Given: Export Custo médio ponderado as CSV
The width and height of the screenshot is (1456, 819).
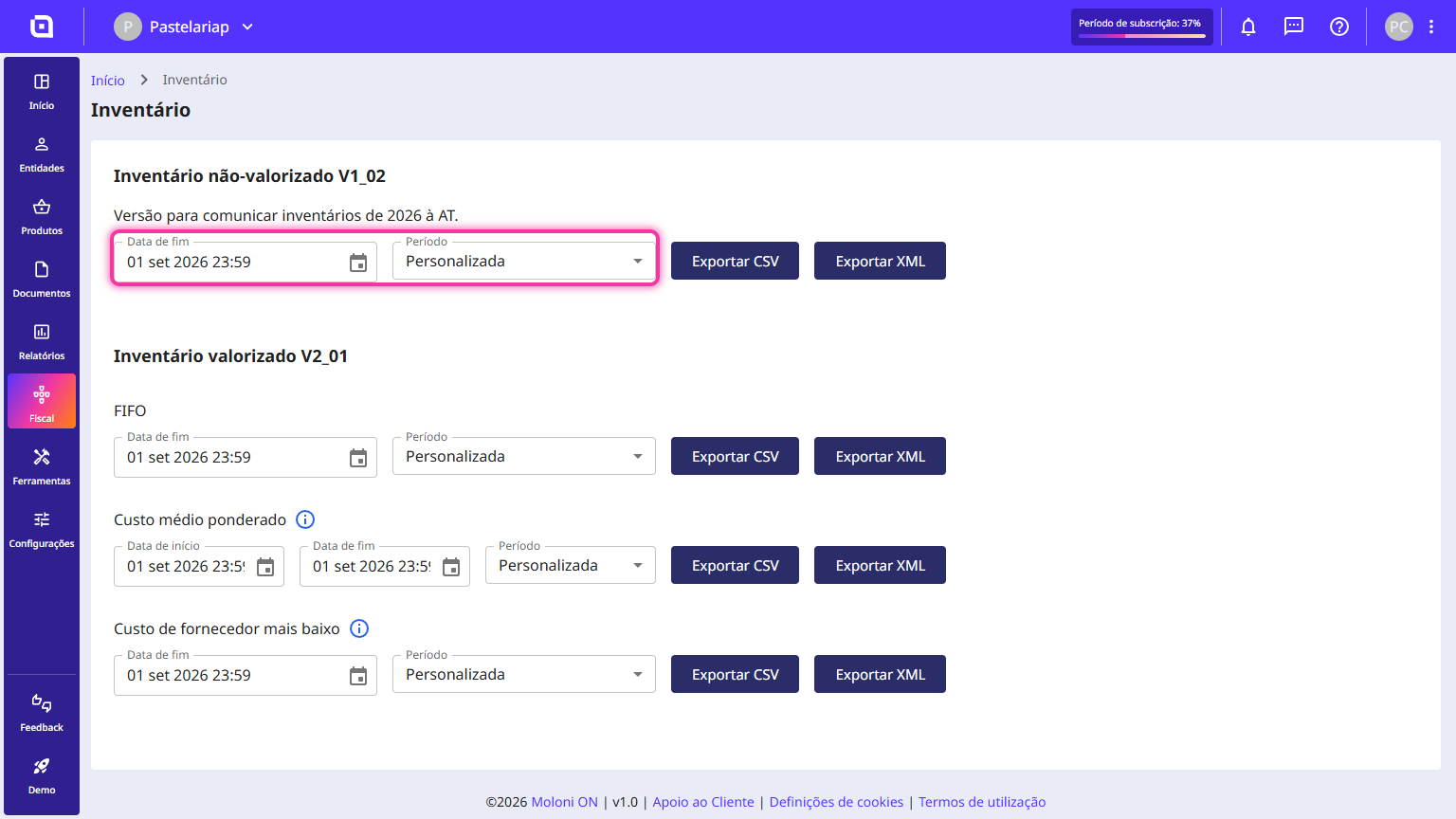Looking at the screenshot, I should tap(735, 565).
